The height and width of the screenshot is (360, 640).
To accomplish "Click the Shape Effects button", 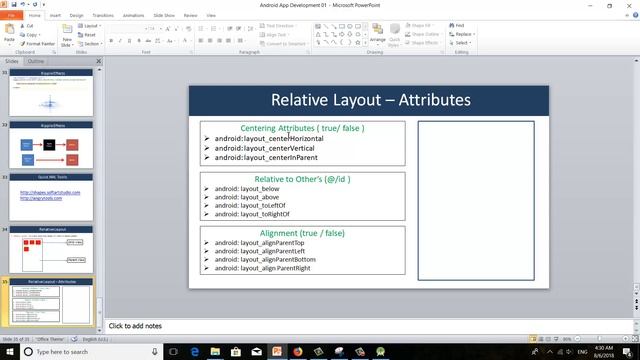I will click(x=422, y=43).
